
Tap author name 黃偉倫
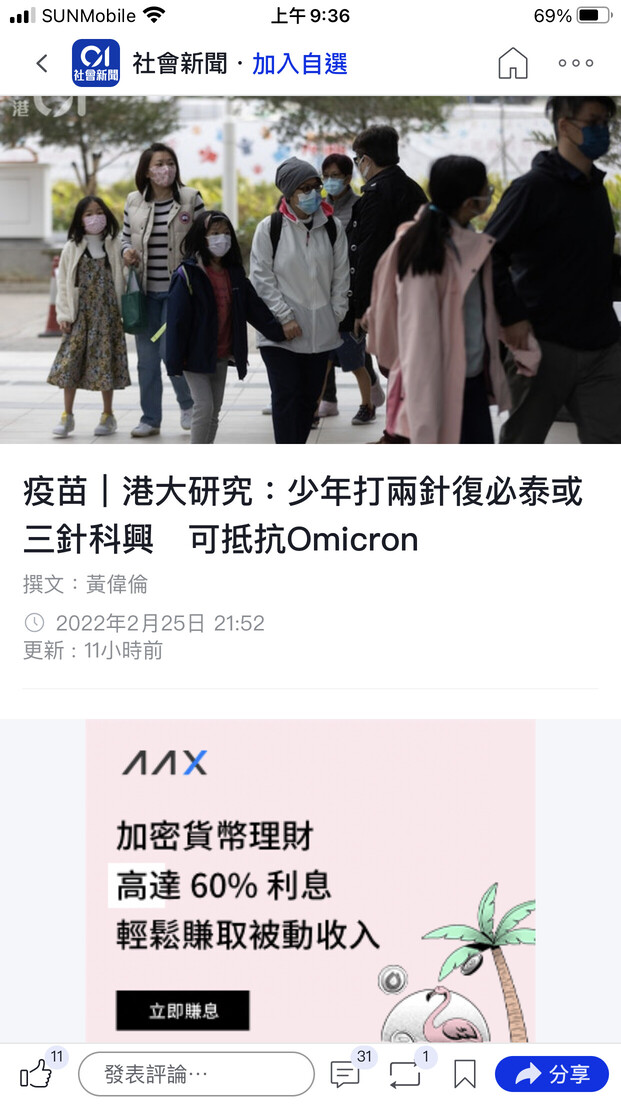[x=117, y=584]
